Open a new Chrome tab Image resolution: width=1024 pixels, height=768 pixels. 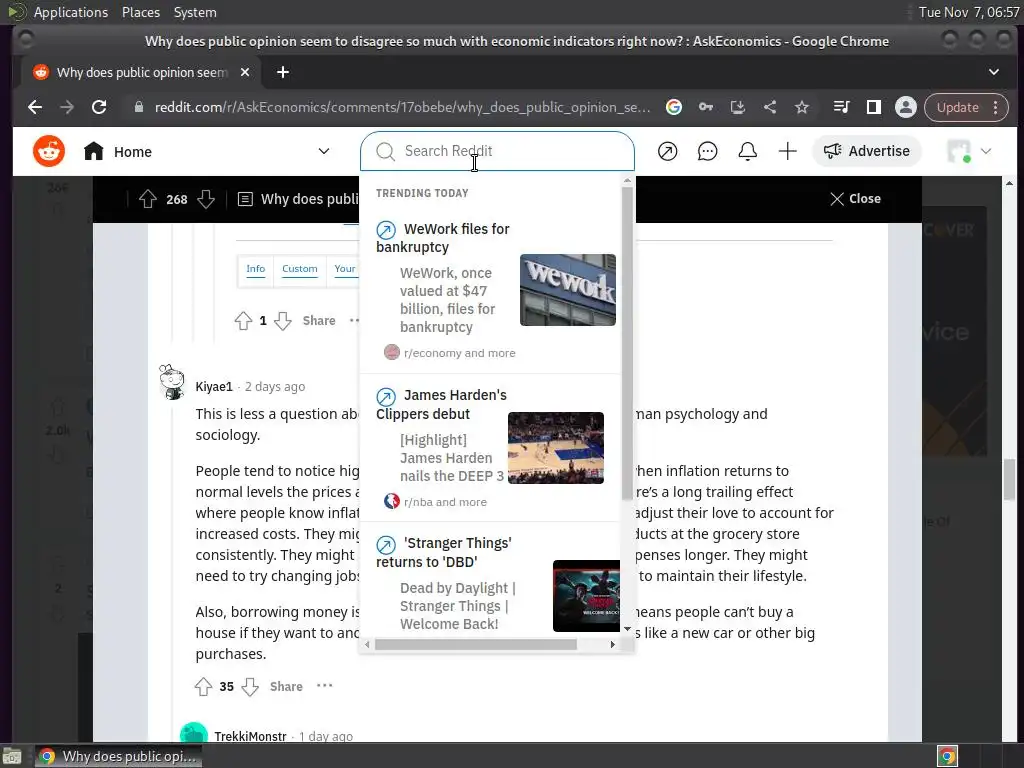[x=283, y=72]
